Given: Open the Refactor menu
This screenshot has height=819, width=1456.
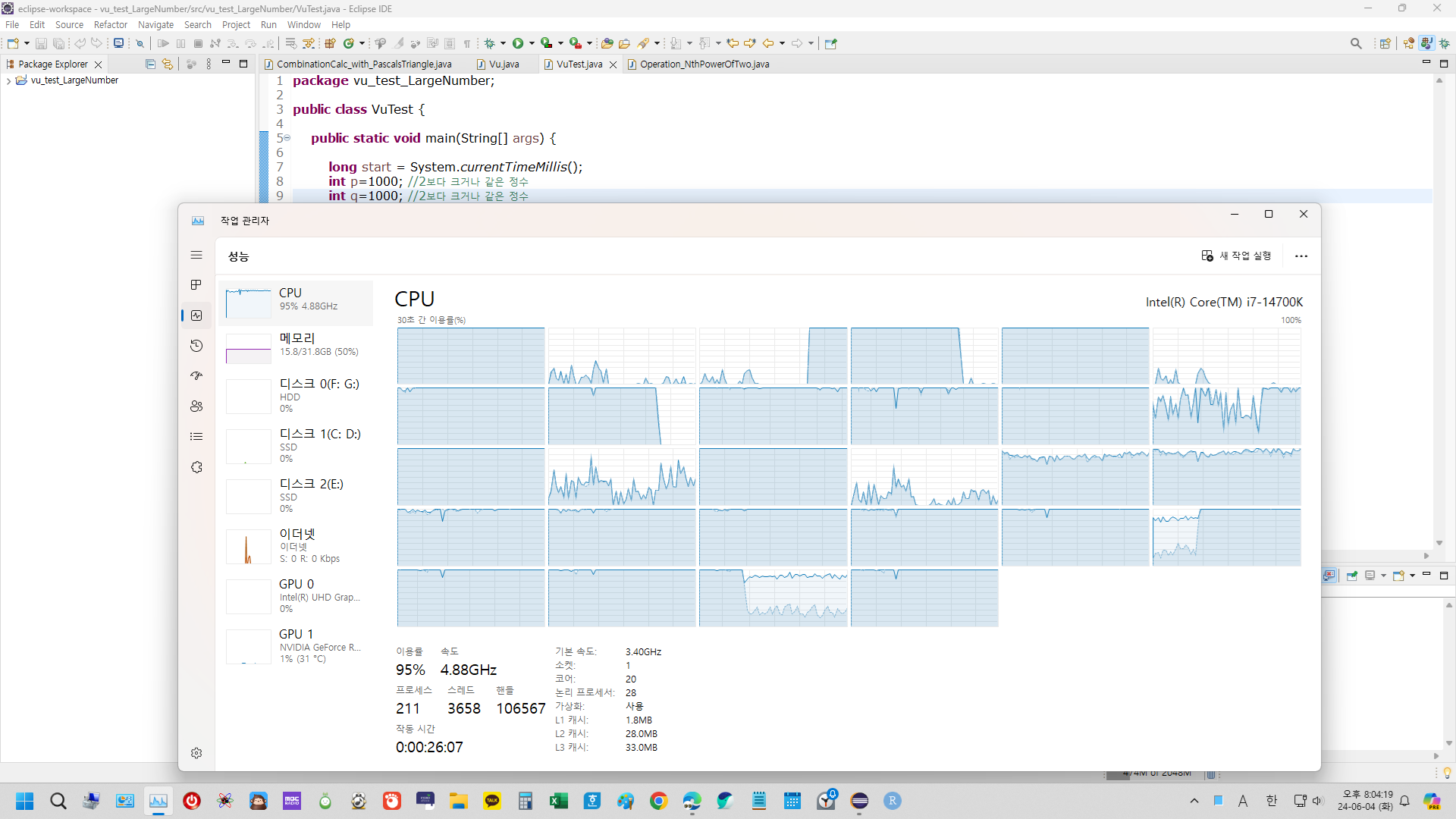Looking at the screenshot, I should click(x=110, y=24).
